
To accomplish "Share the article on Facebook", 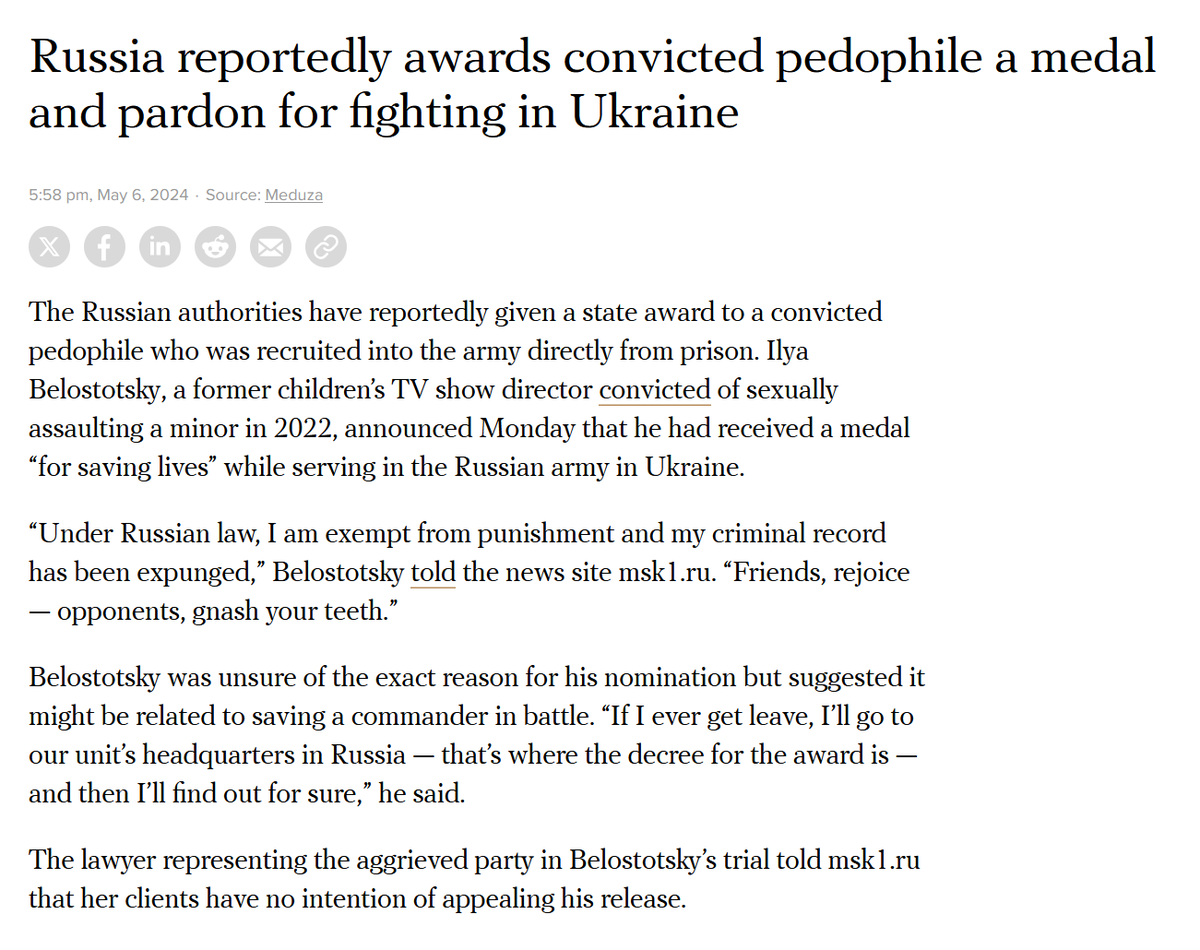I will coord(105,247).
